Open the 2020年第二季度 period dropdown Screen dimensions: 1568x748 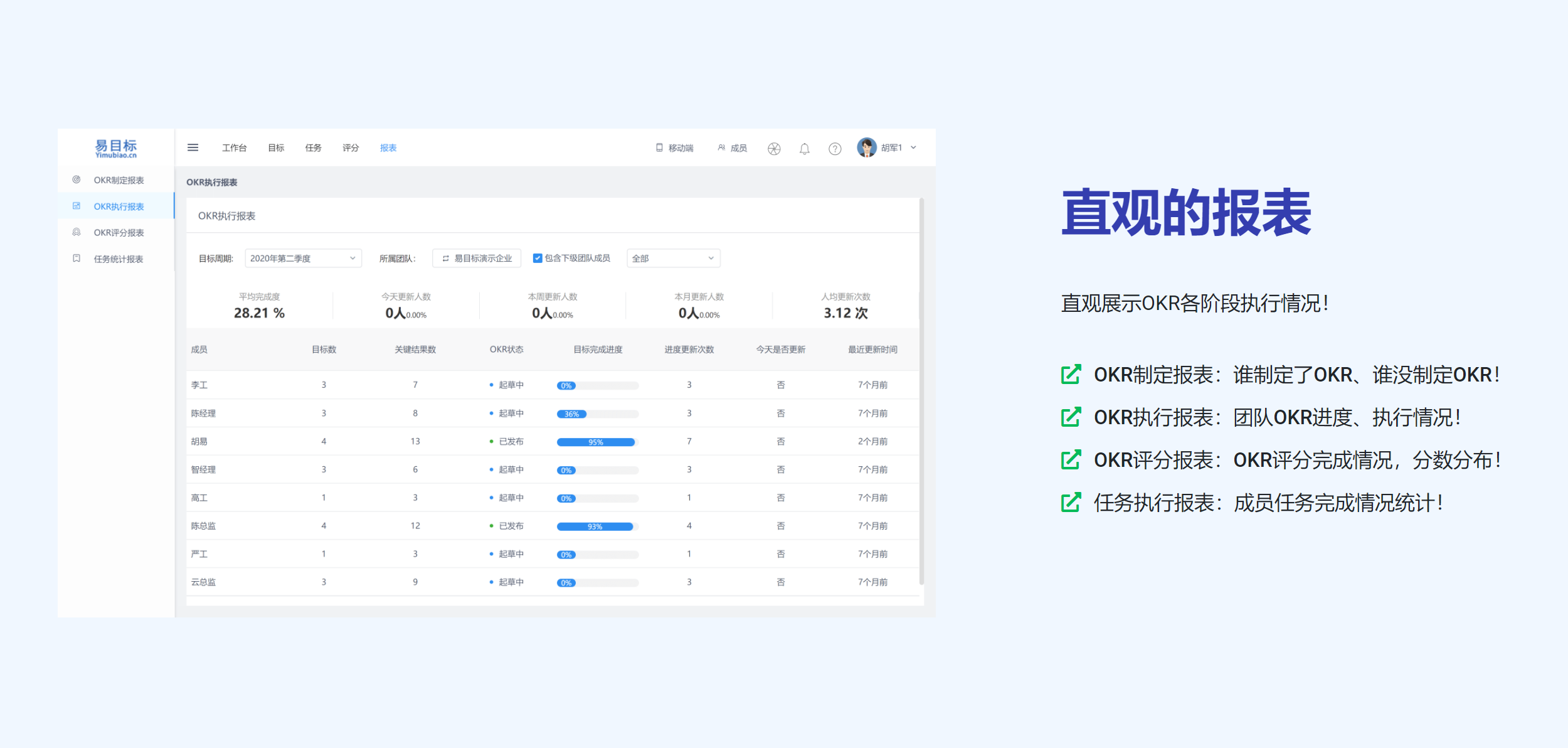coord(303,259)
